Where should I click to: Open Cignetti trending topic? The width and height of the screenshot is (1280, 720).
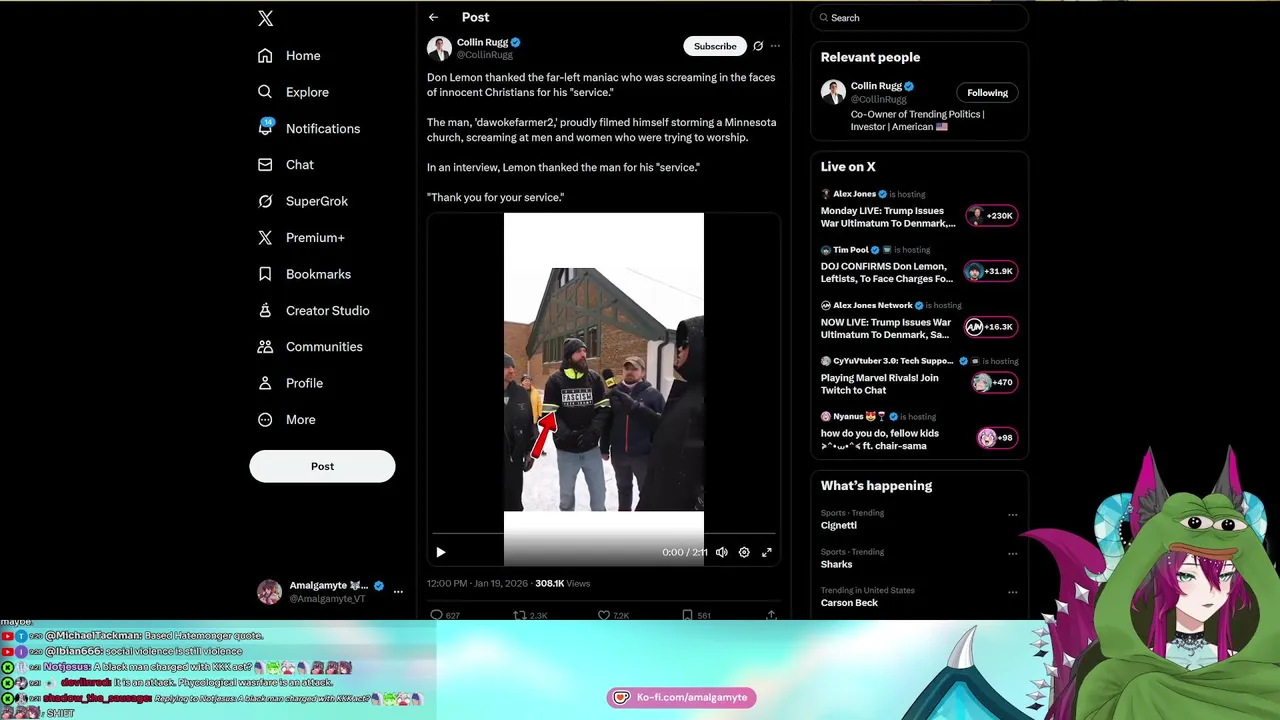tap(839, 525)
